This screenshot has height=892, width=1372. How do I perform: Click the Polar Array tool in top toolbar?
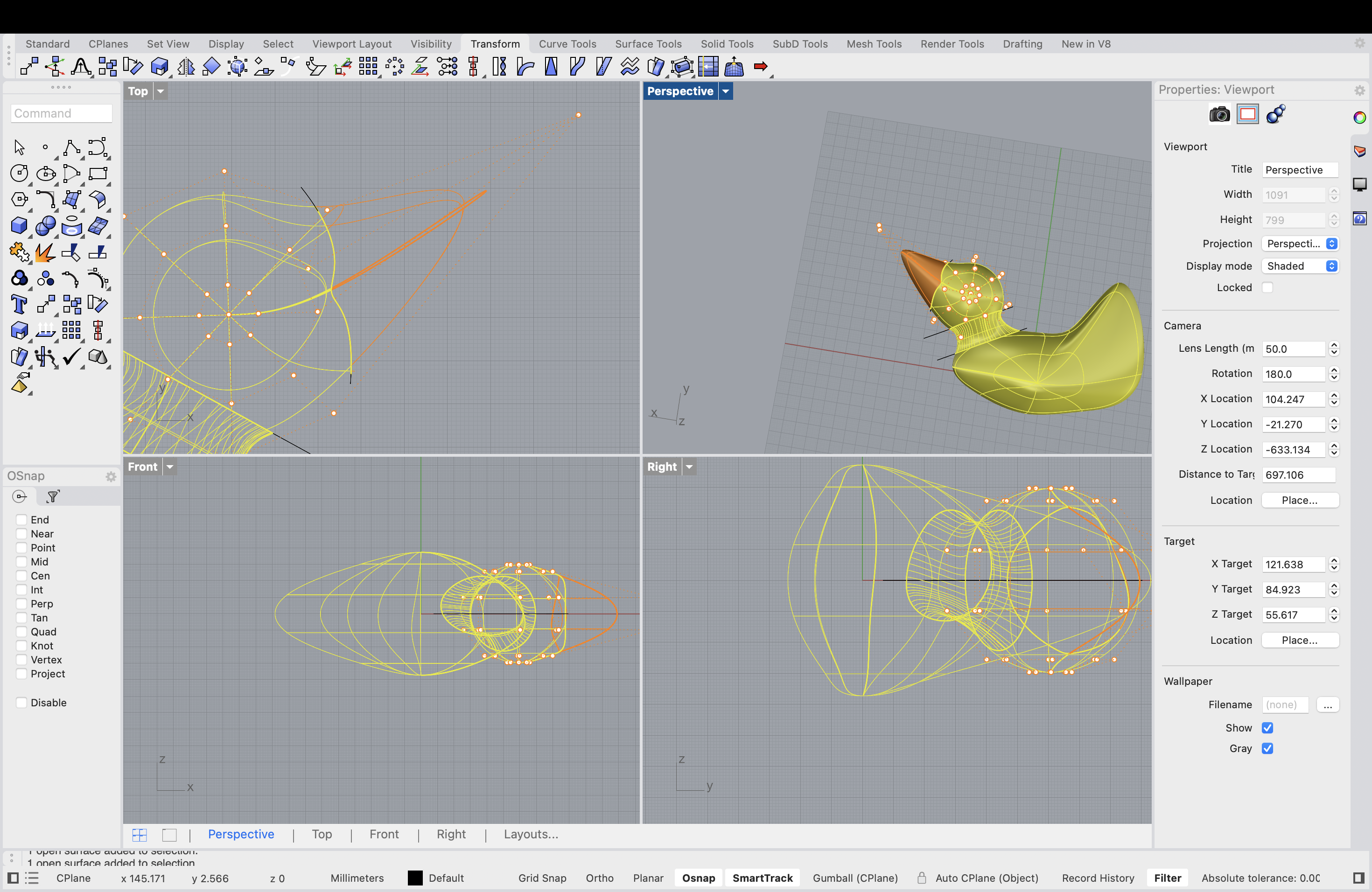pos(394,67)
